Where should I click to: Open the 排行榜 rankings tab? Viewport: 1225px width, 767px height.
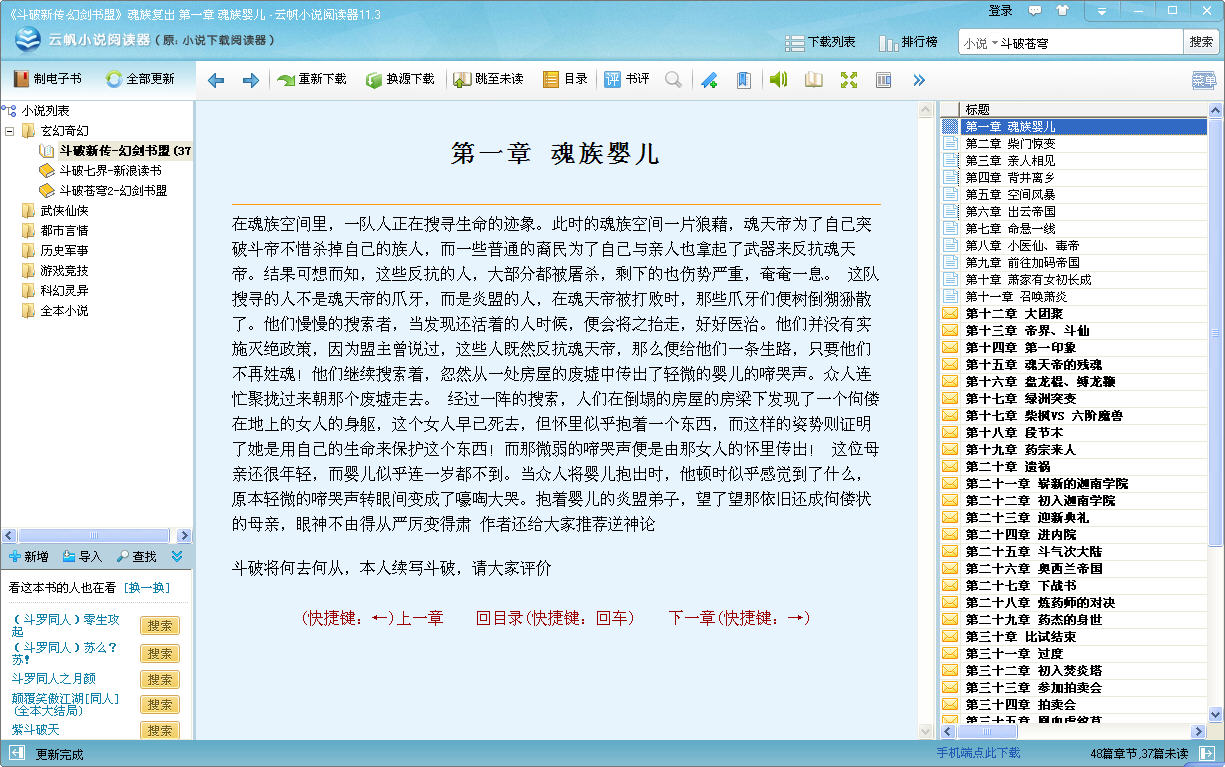pyautogui.click(x=908, y=42)
